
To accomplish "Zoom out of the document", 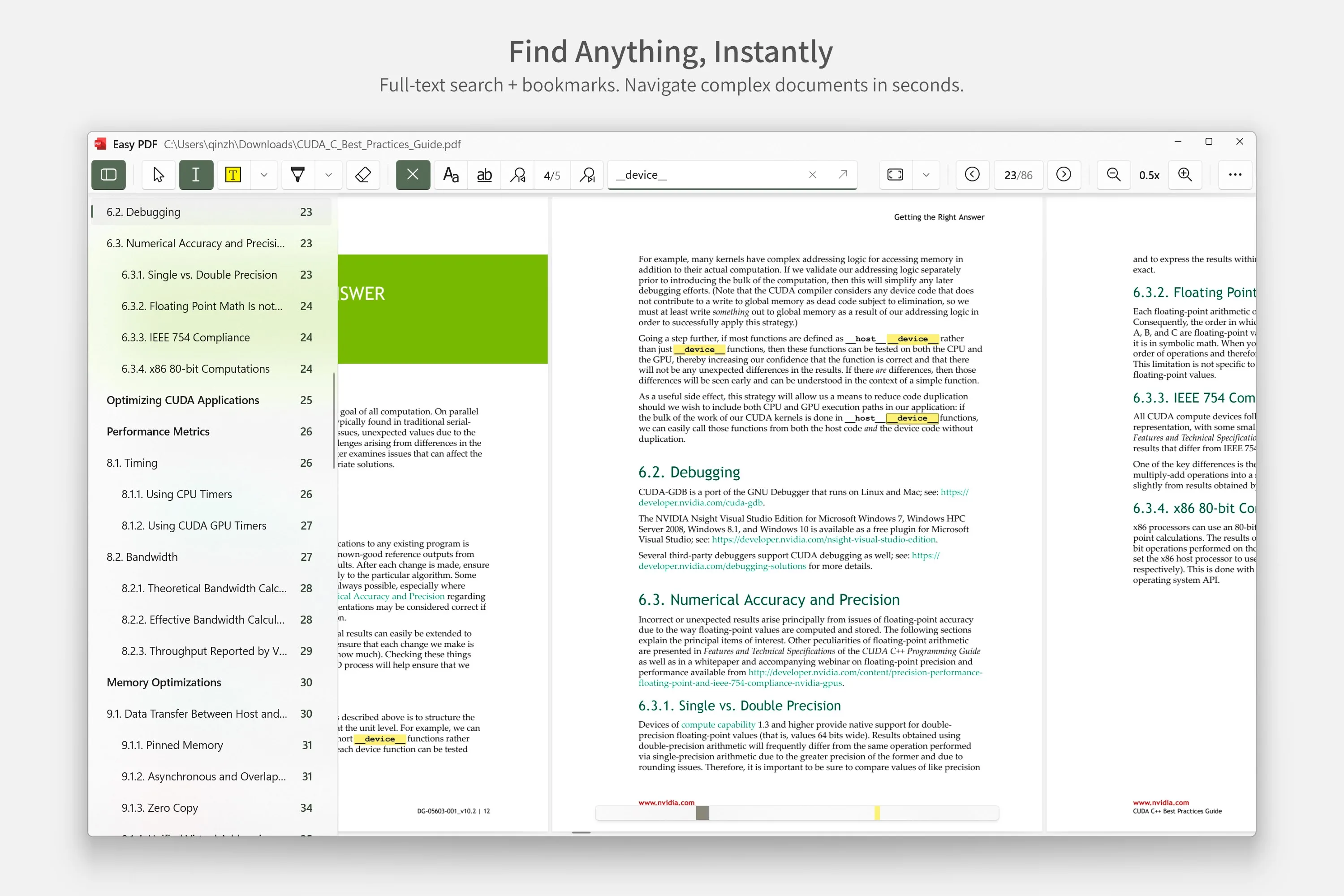I will (x=1114, y=175).
